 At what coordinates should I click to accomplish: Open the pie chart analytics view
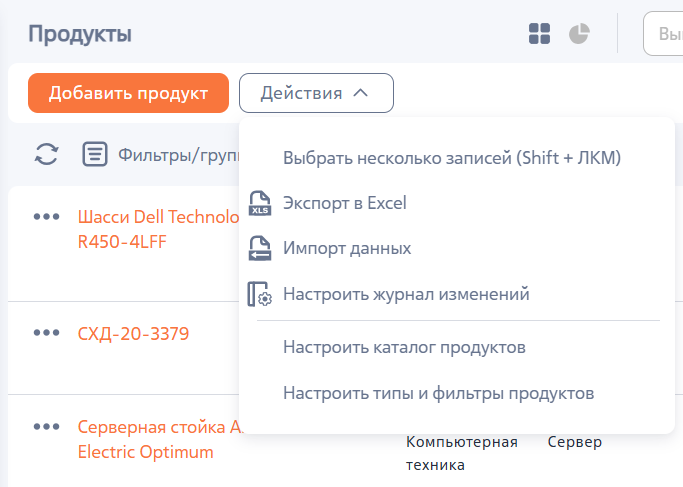pyautogui.click(x=579, y=34)
